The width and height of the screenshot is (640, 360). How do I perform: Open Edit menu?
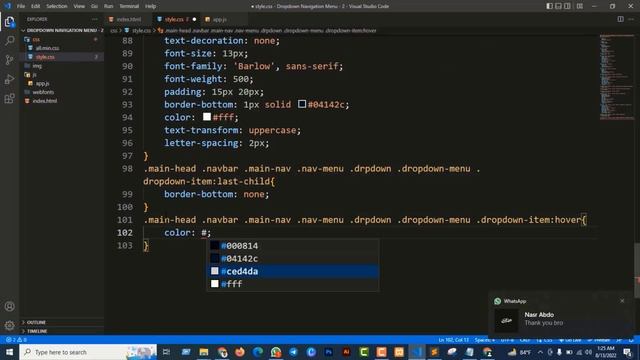[36, 6]
